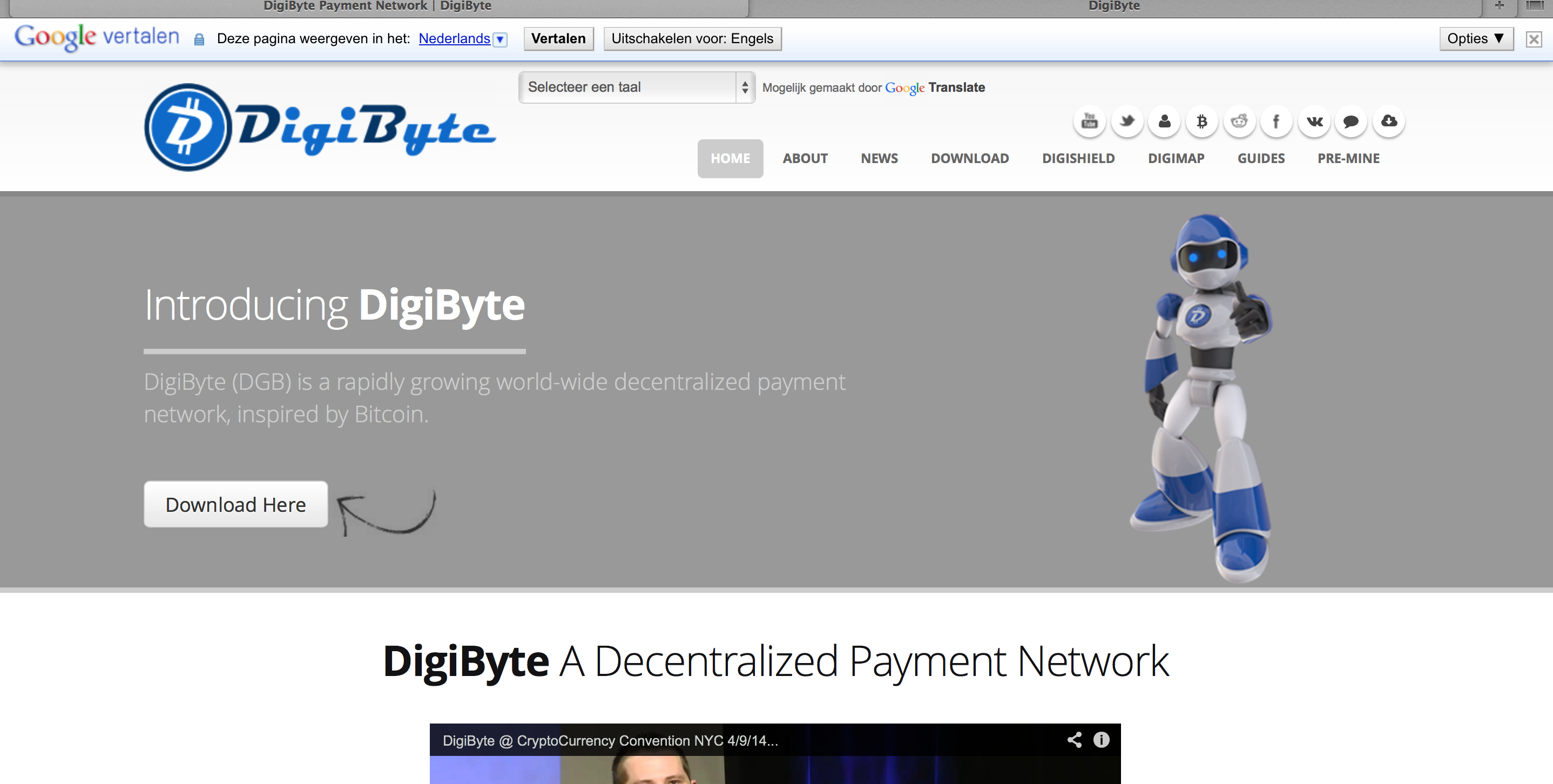Click the Nederlands language link
Viewport: 1553px width, 784px height.
click(x=454, y=38)
